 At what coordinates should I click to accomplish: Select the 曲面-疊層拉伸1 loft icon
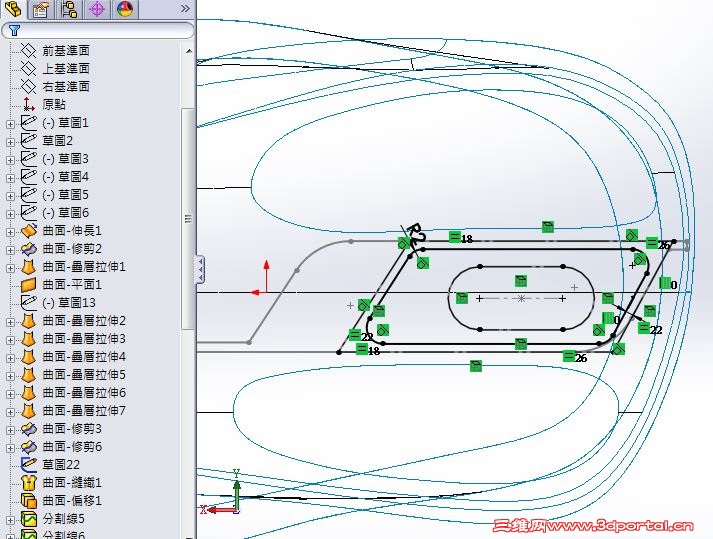point(29,267)
